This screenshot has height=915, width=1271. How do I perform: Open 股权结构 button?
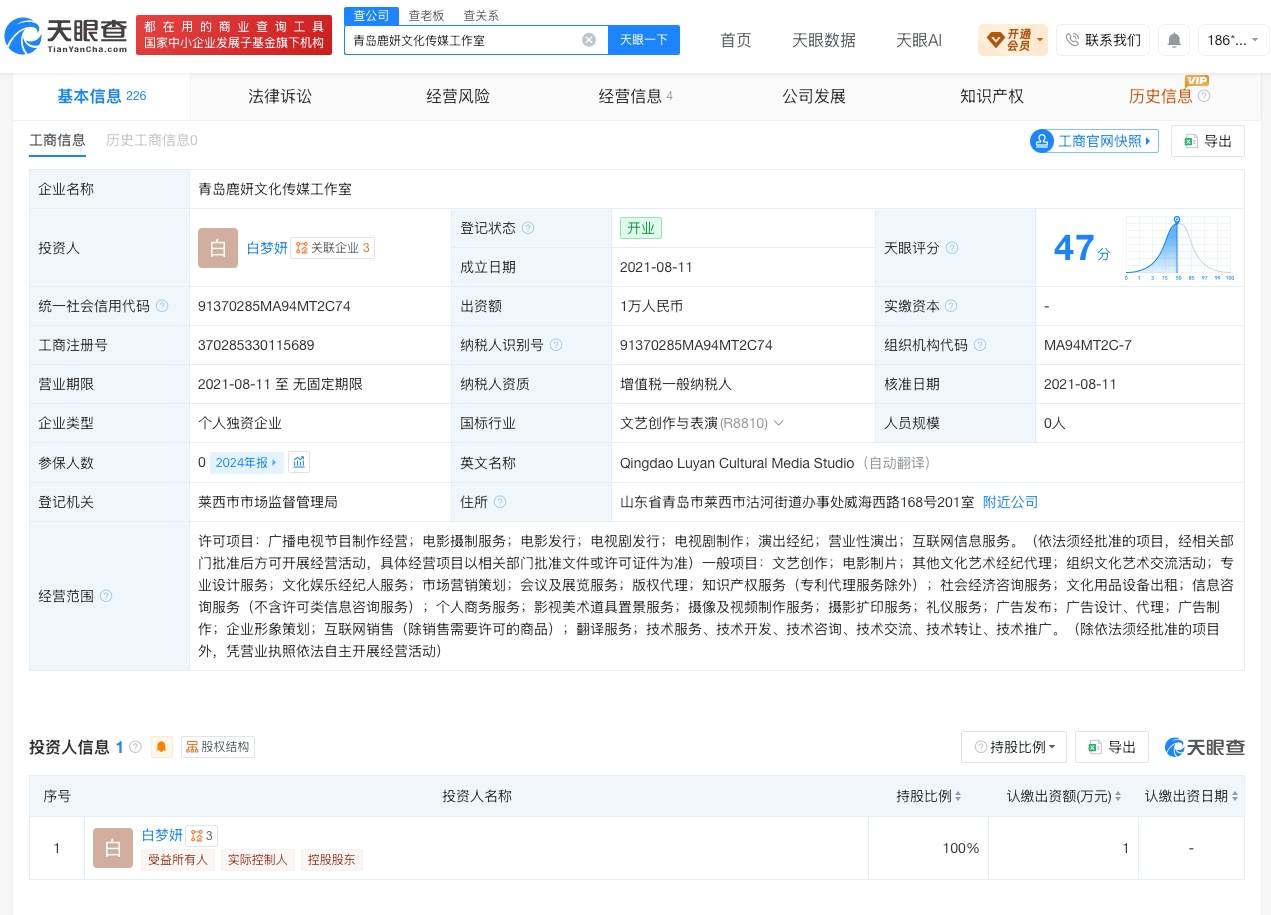[x=218, y=747]
